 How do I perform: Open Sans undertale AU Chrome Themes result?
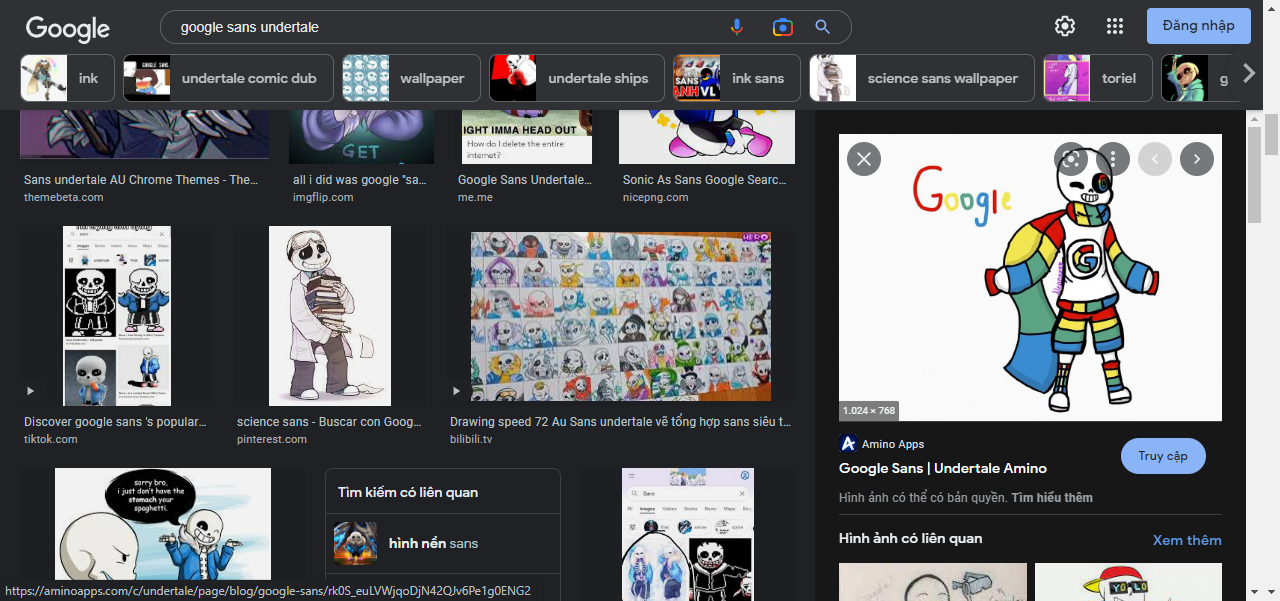tap(141, 180)
